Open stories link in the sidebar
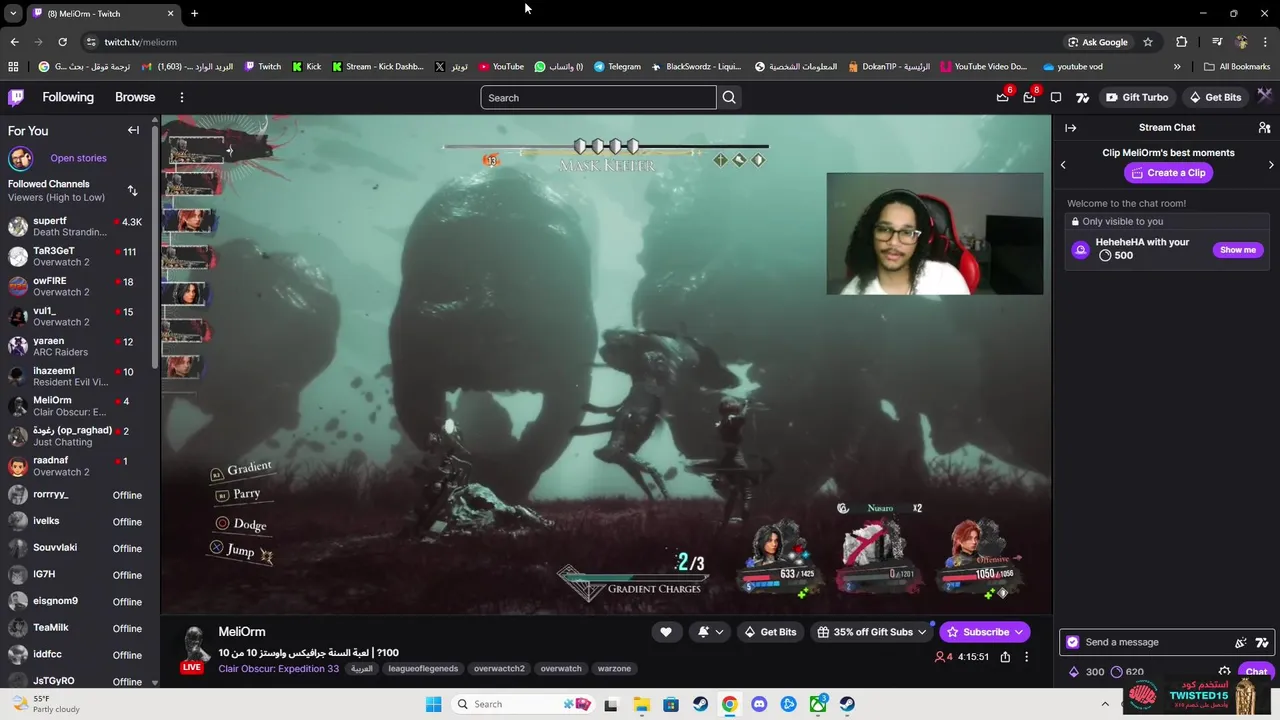Screen dimensions: 1280x720 tap(78, 158)
